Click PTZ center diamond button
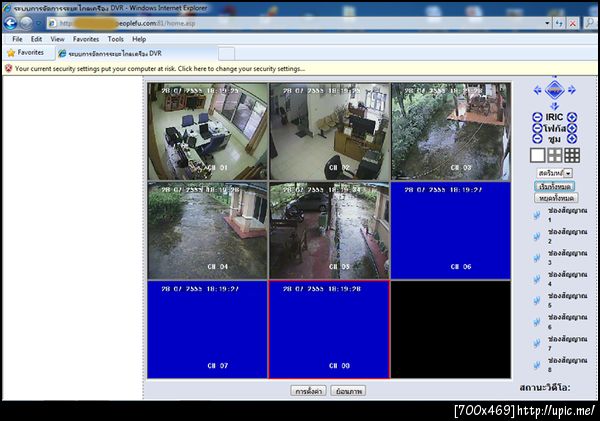 554,90
